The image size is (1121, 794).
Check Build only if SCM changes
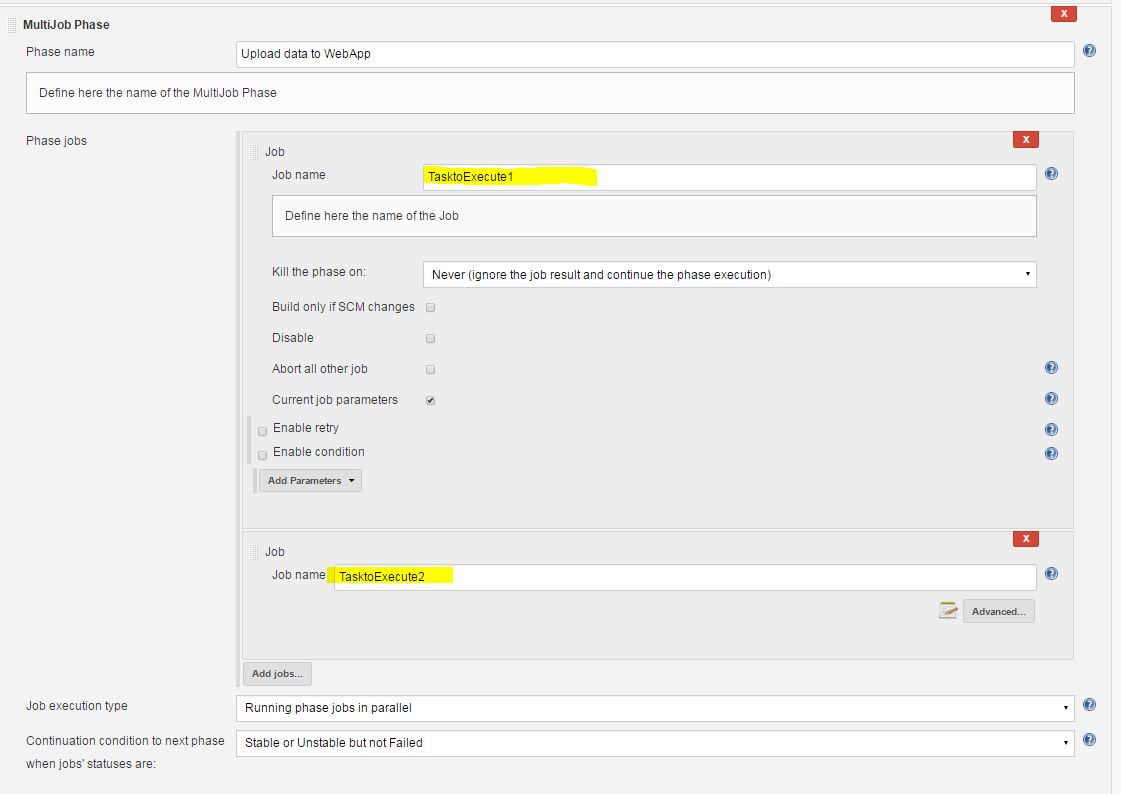[430, 307]
